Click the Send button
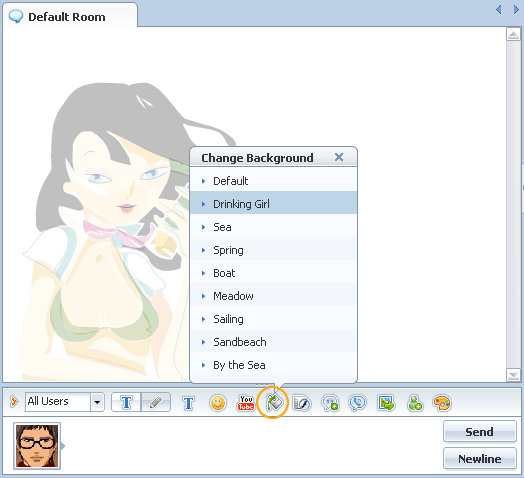Image resolution: width=524 pixels, height=478 pixels. pos(480,432)
